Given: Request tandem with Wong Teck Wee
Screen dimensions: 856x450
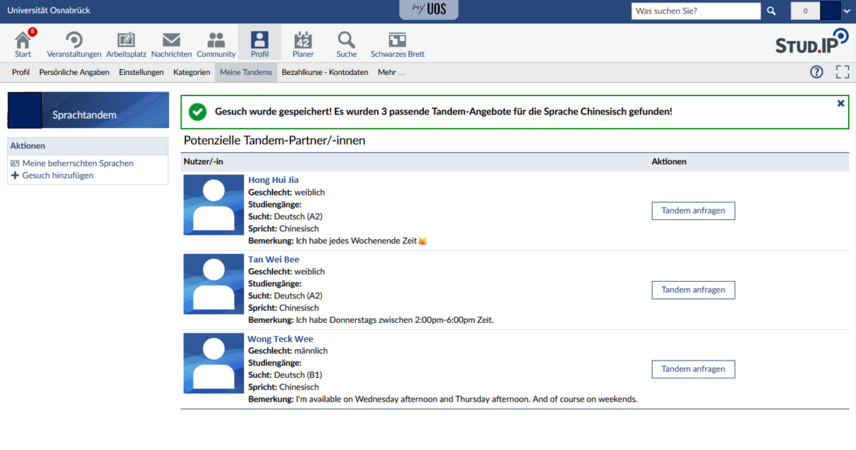Looking at the screenshot, I should [x=693, y=369].
